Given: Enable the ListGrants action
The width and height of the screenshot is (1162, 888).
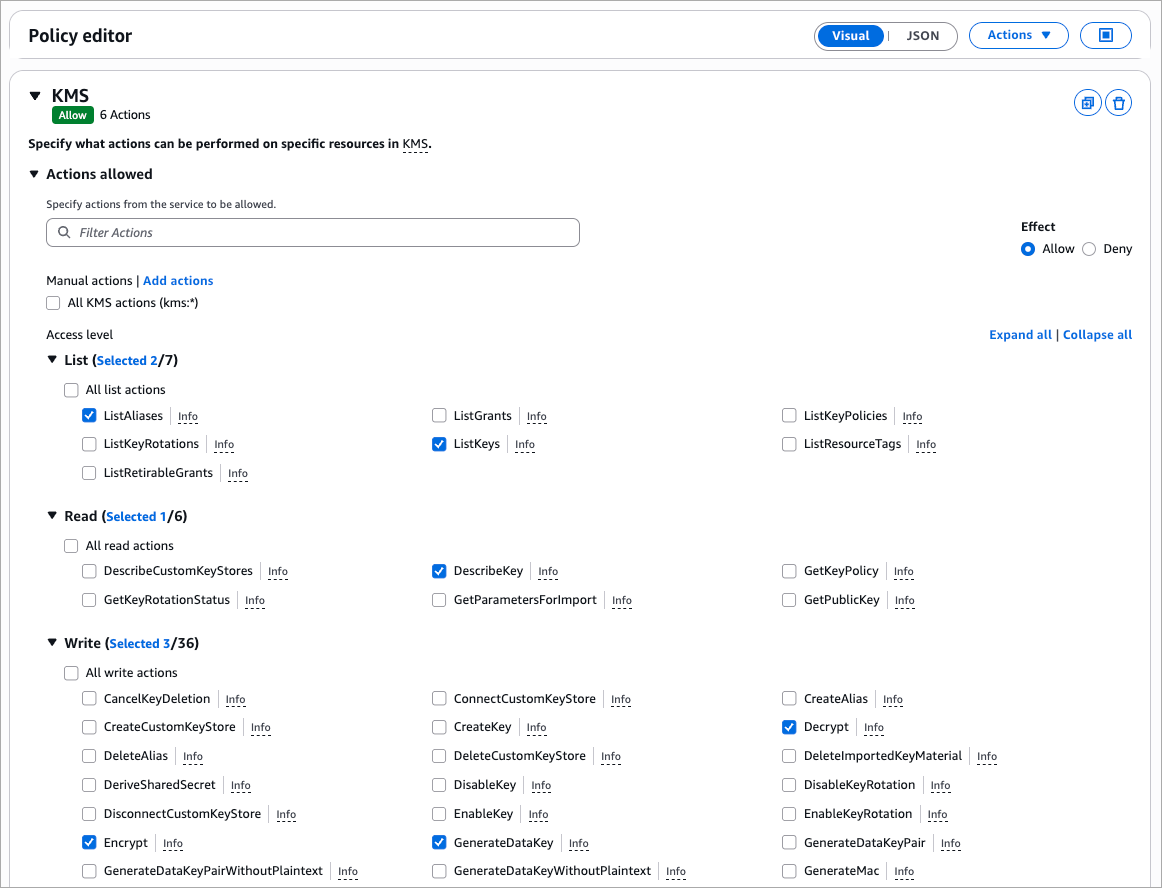Looking at the screenshot, I should pos(439,415).
